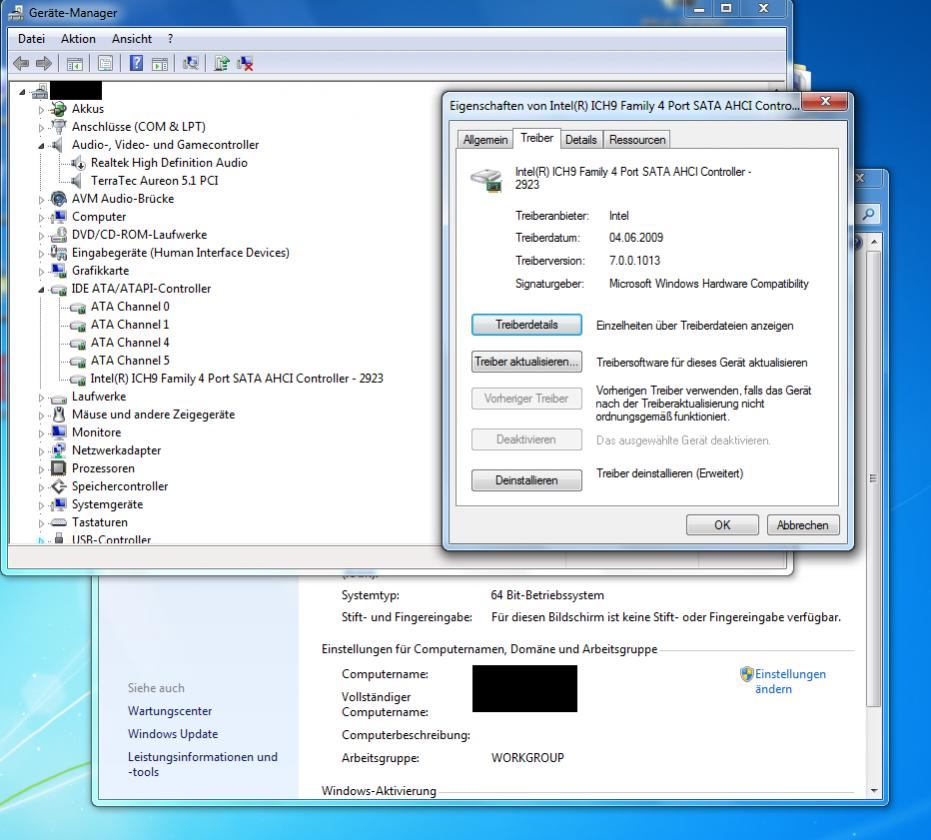Collapse Audio-, Video- und Gamecontroller node
The width and height of the screenshot is (931, 840).
pos(41,145)
